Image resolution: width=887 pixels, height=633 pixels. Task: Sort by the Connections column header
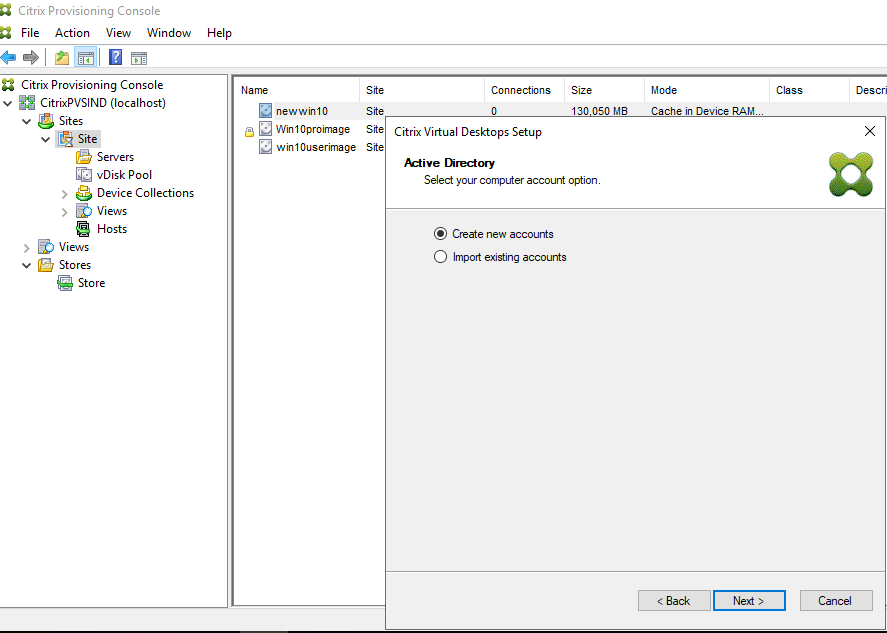[x=524, y=90]
